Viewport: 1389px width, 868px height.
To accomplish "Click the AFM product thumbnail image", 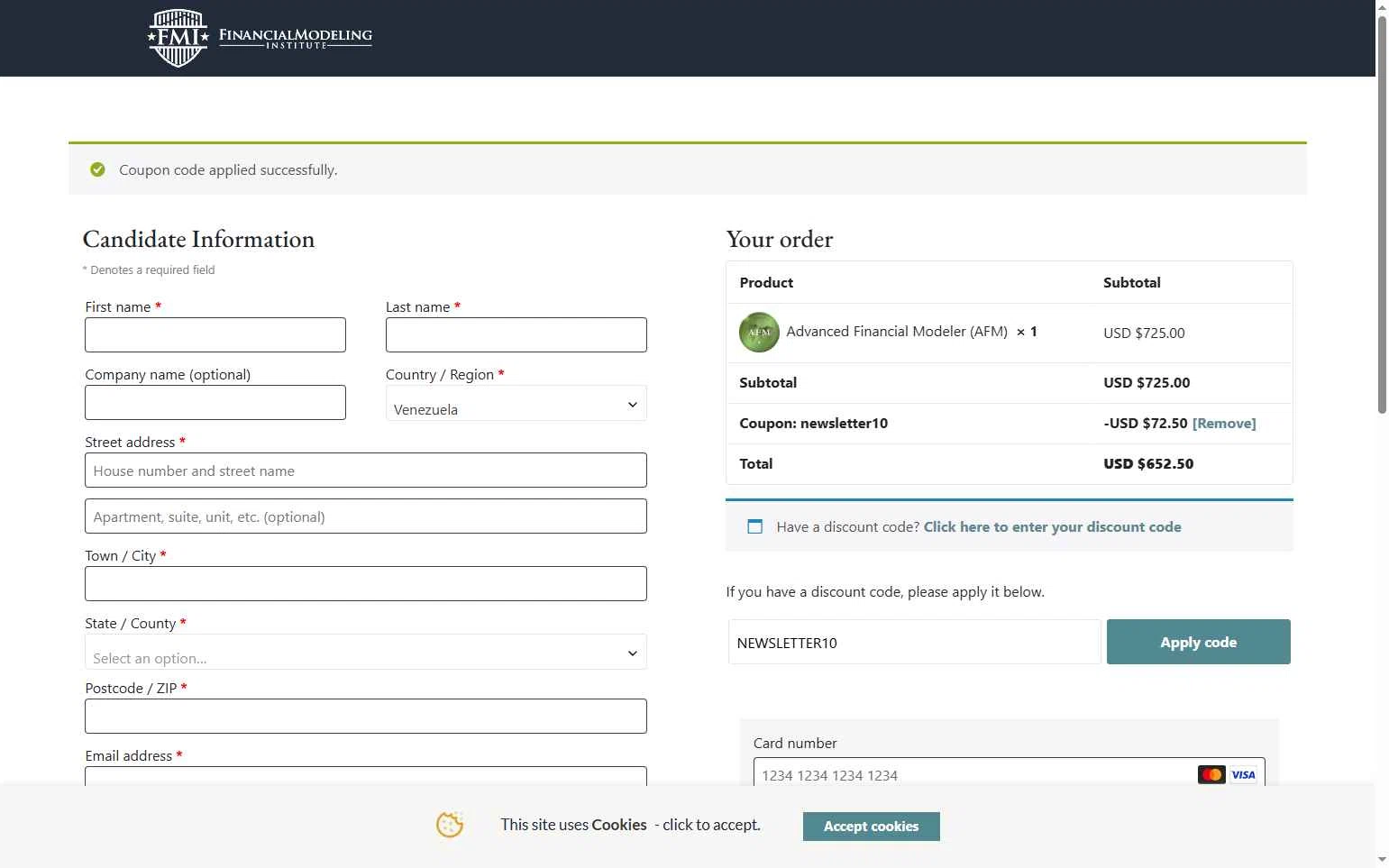I will tap(759, 332).
